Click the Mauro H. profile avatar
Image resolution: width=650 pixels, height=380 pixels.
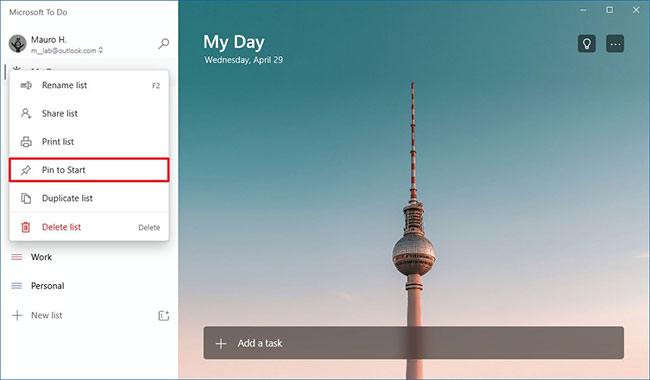tap(17, 44)
